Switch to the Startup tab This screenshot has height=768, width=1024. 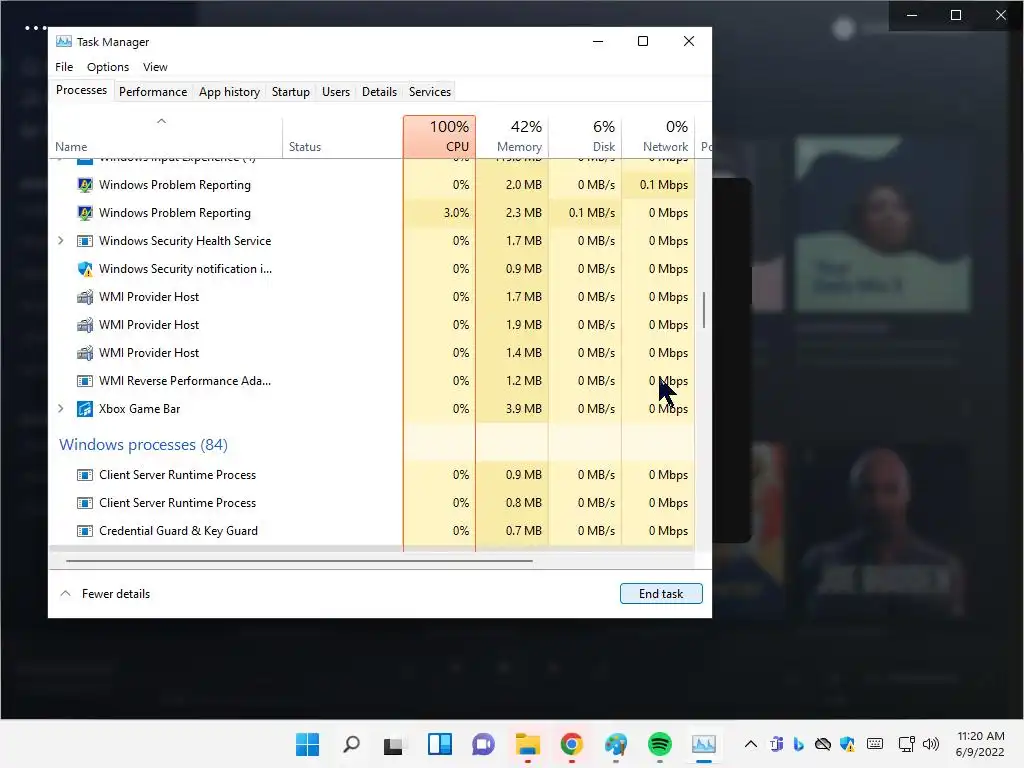(x=291, y=92)
